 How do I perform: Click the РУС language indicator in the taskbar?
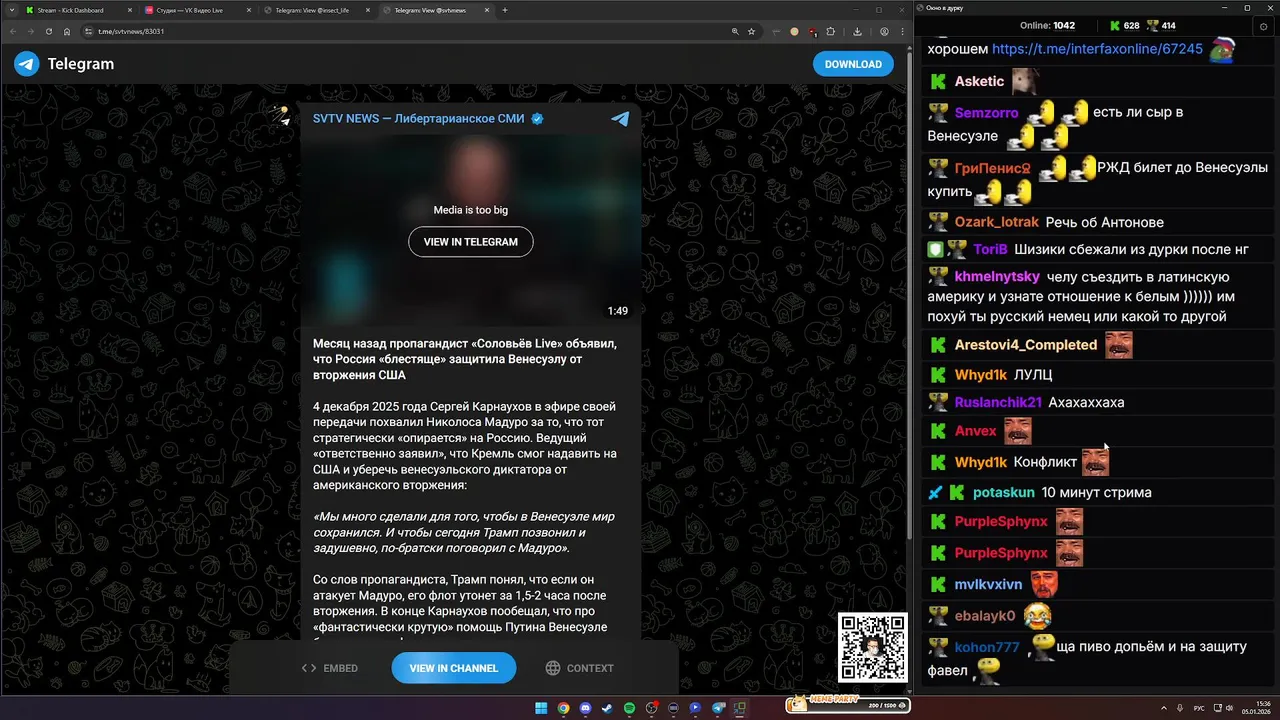1199,708
